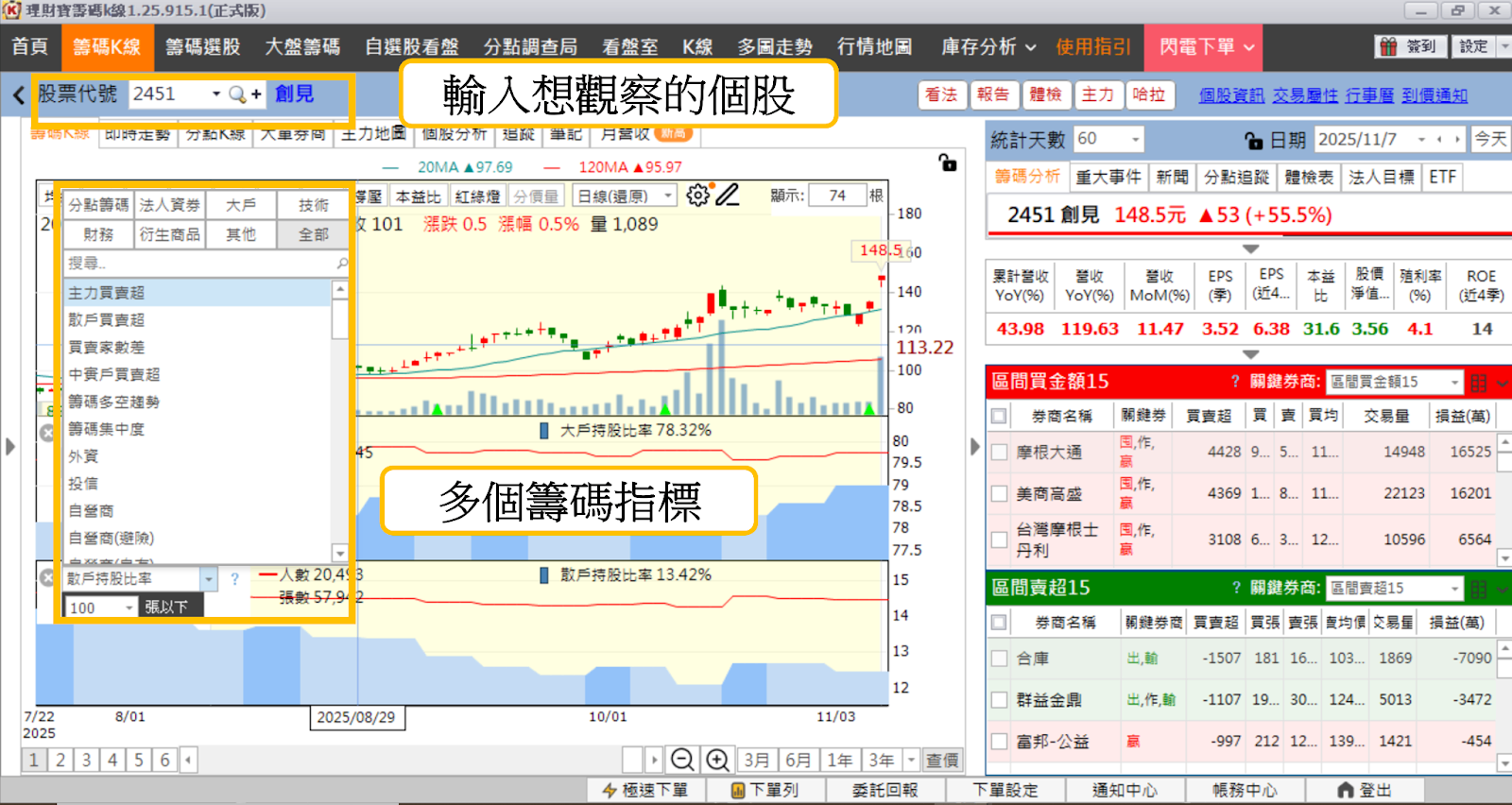Open the 關鍵券商 區間買金額15 dropdown
Viewport: 1512px width, 805px height.
[1454, 382]
